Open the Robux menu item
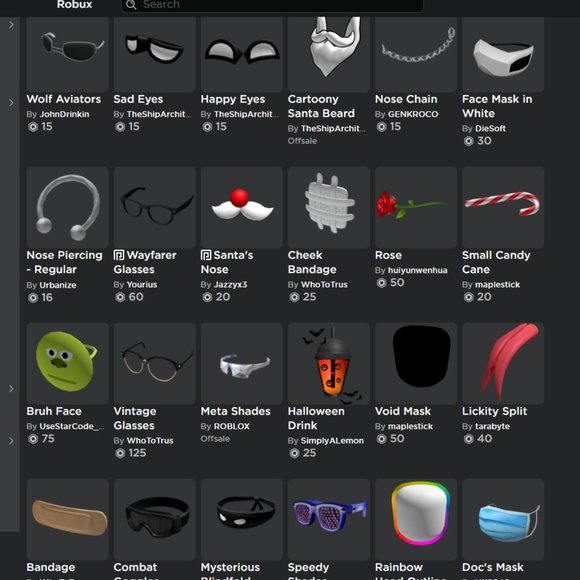The image size is (580, 580). point(74,5)
